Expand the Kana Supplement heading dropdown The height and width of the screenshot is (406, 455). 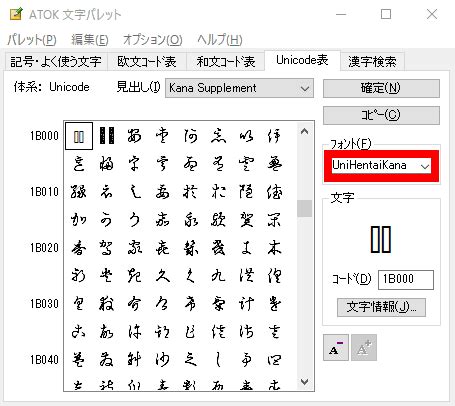coord(239,88)
